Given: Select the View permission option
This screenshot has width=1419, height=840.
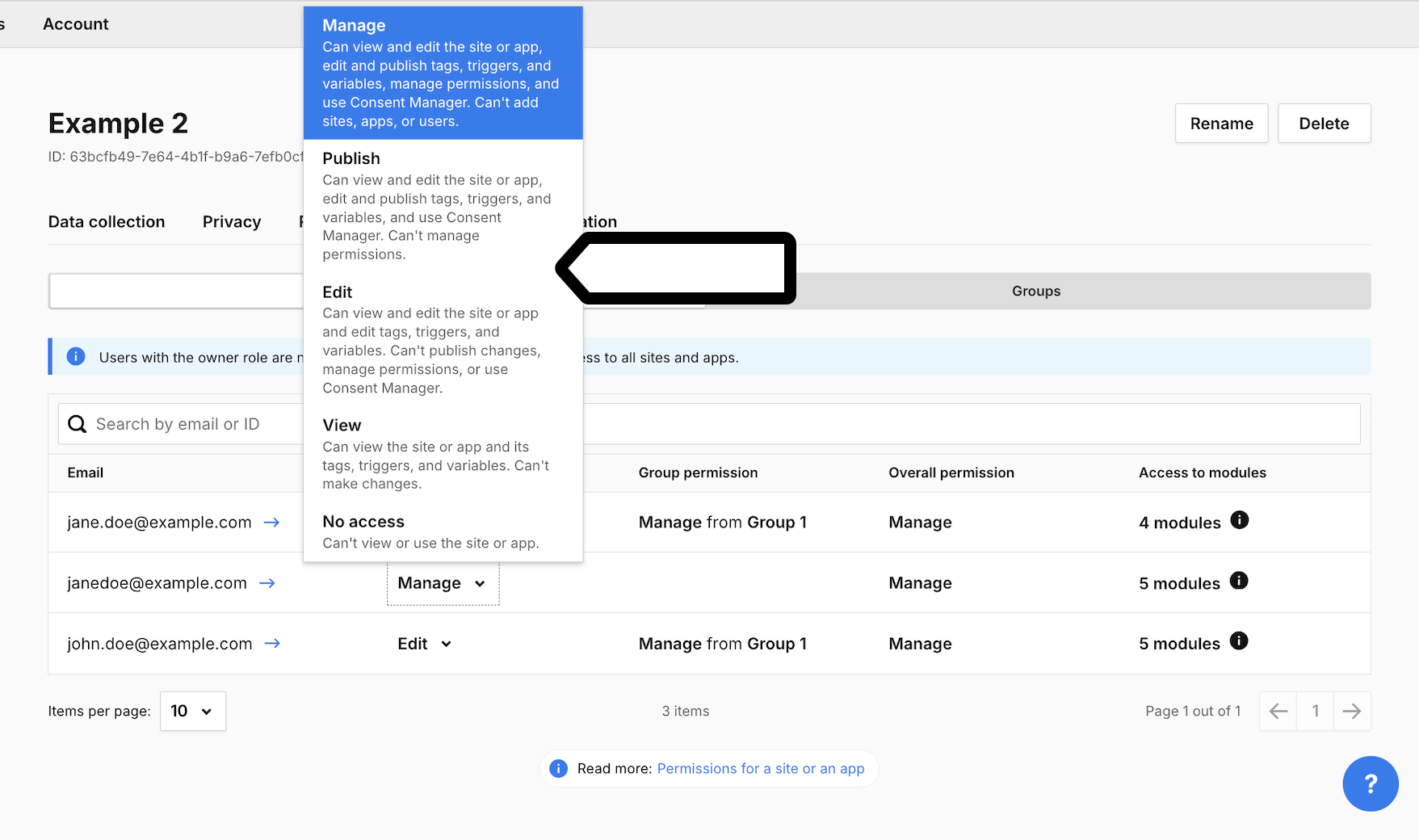Looking at the screenshot, I should (x=443, y=454).
